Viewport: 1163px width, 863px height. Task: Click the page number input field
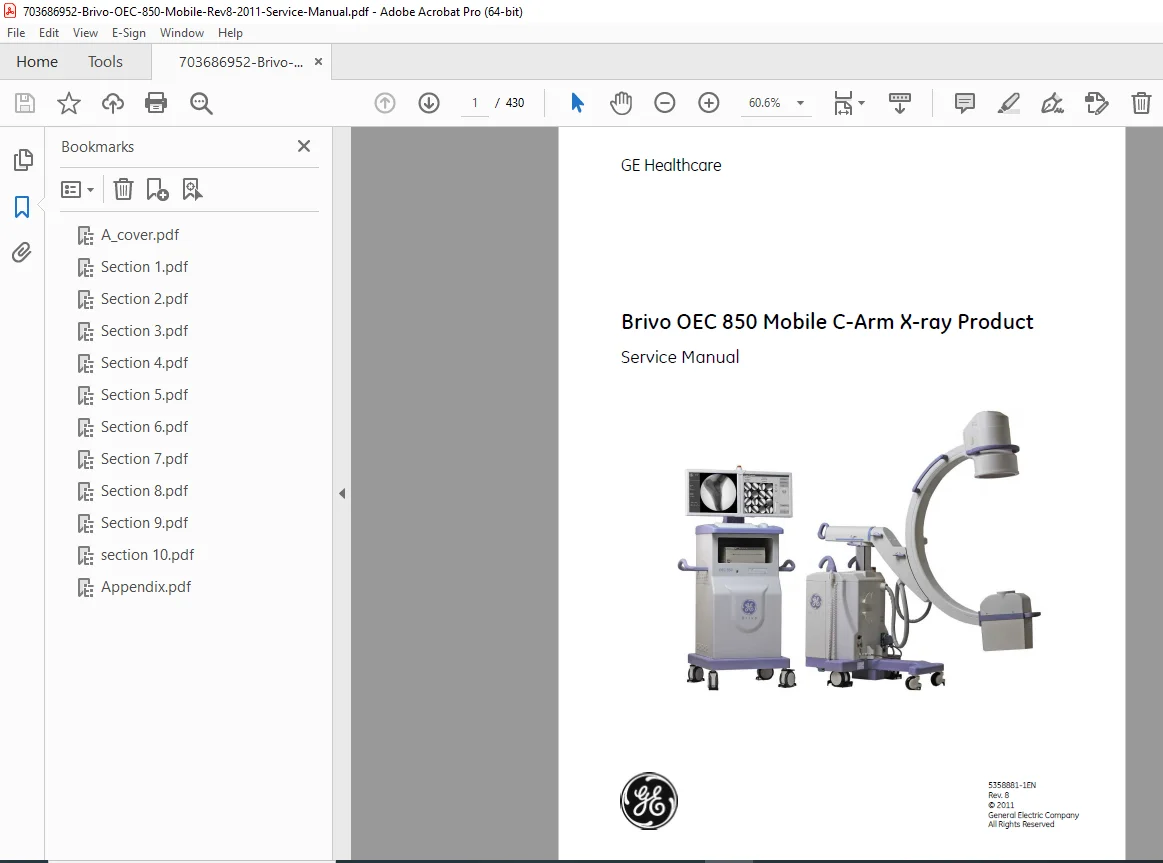tap(475, 103)
